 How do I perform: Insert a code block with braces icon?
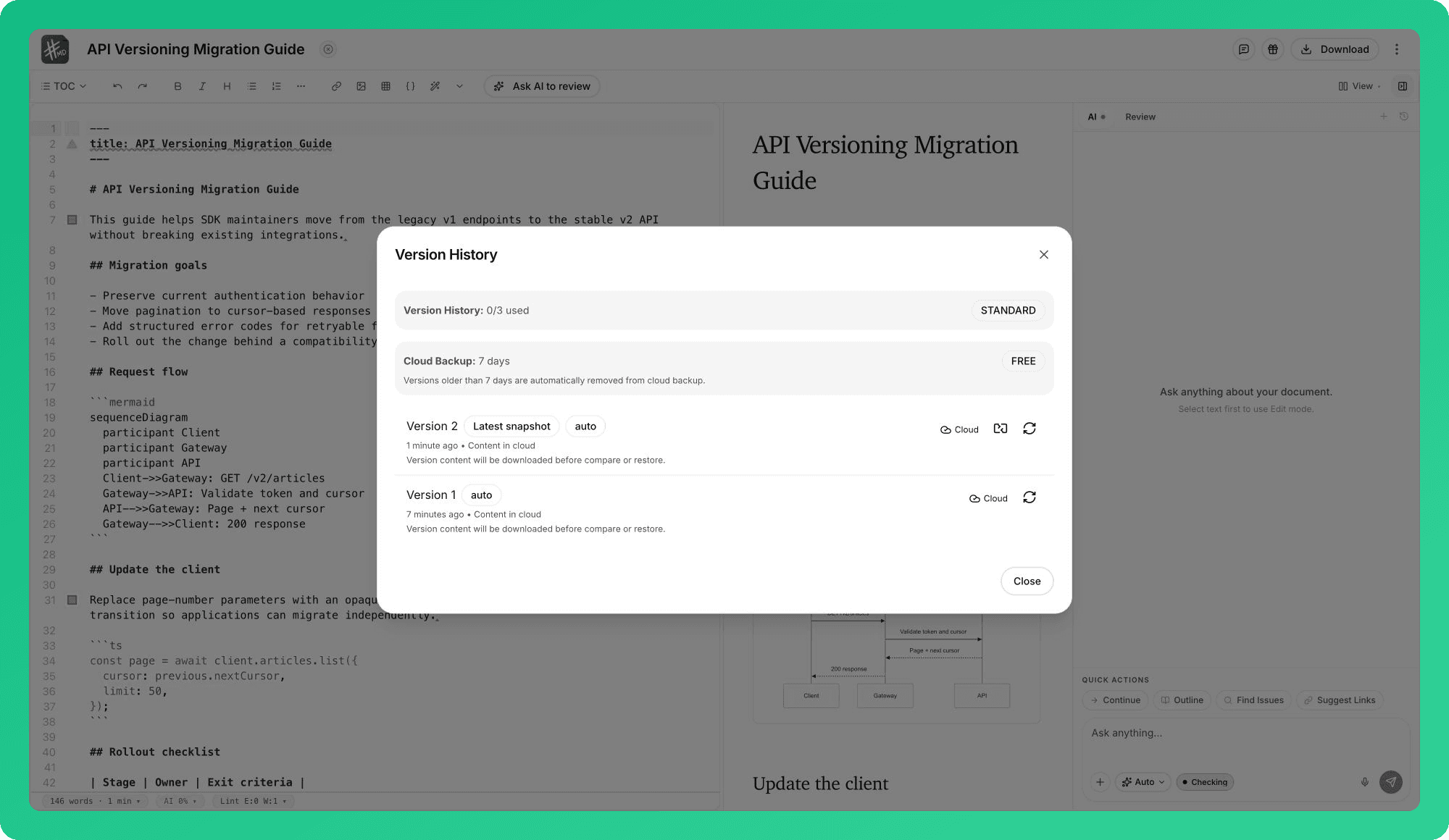pos(410,86)
